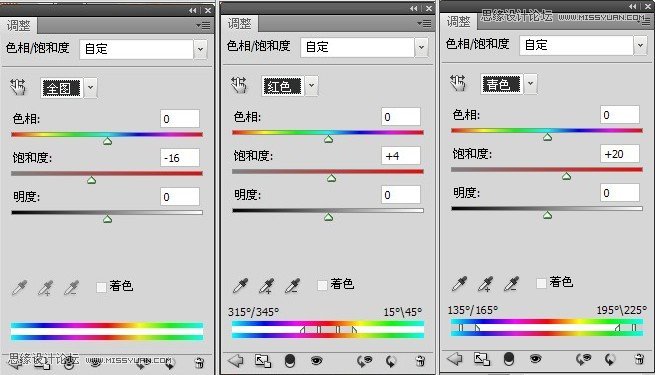Click saturation field showing -16

pos(180,158)
